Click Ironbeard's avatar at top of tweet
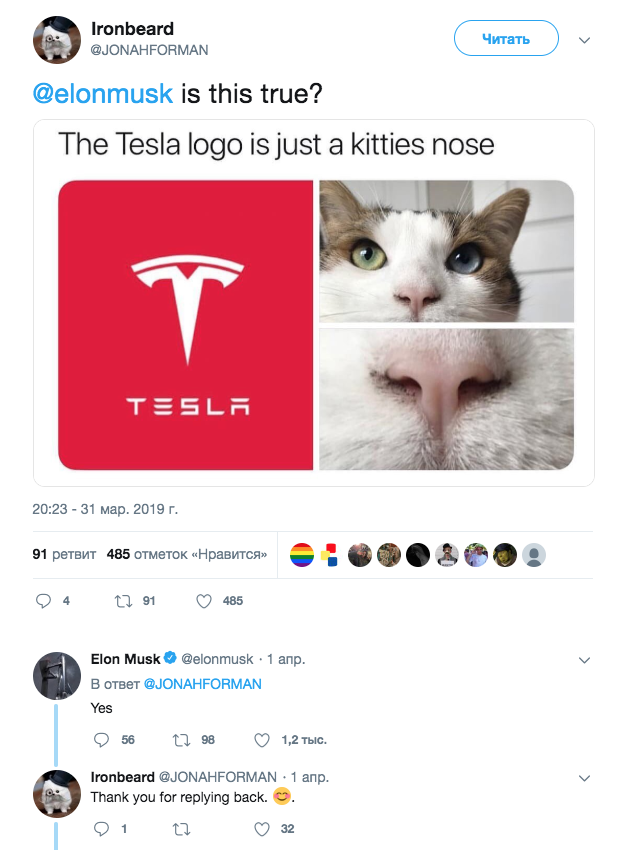This screenshot has width=625, height=850. (x=57, y=39)
